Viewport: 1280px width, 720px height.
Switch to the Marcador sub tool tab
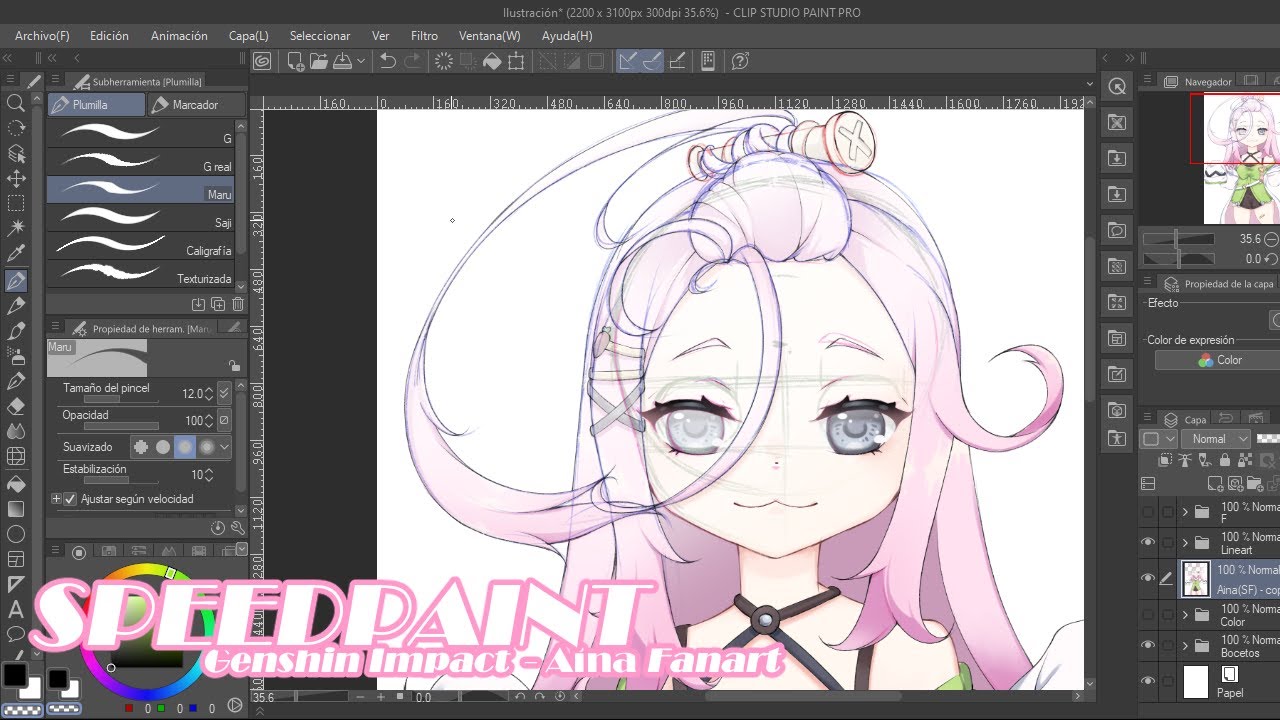click(x=195, y=105)
